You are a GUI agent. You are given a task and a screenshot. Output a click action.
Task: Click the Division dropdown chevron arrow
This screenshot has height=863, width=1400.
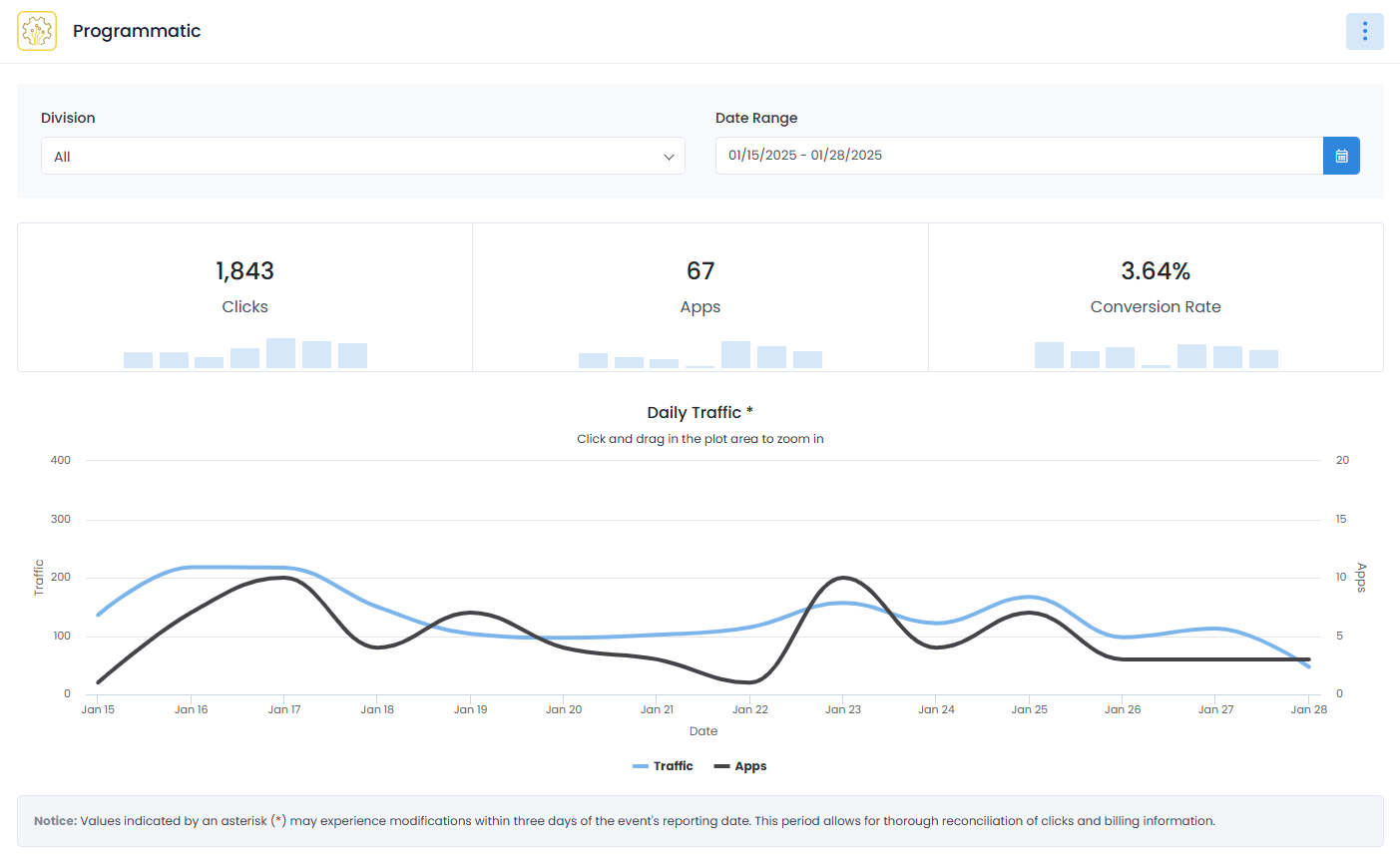(x=669, y=157)
